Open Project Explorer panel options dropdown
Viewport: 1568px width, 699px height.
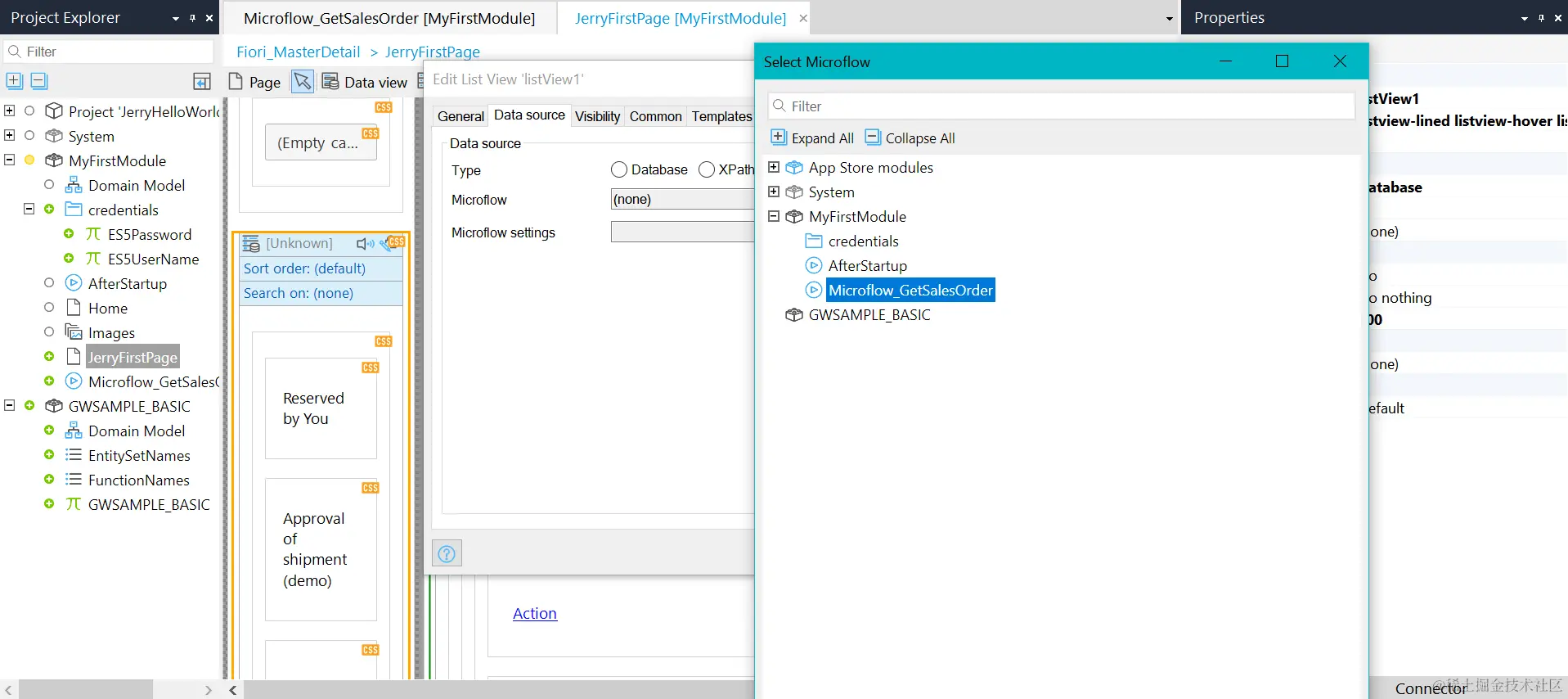pyautogui.click(x=175, y=18)
